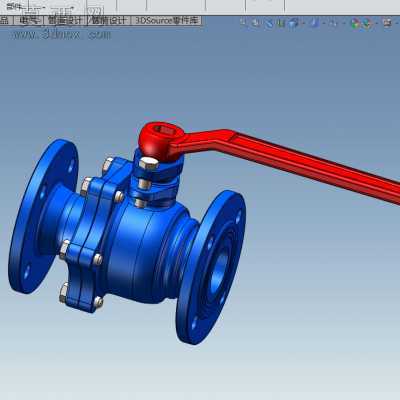Open the Apply Scene dropdown arrow
400x400 pixels.
point(377,23)
